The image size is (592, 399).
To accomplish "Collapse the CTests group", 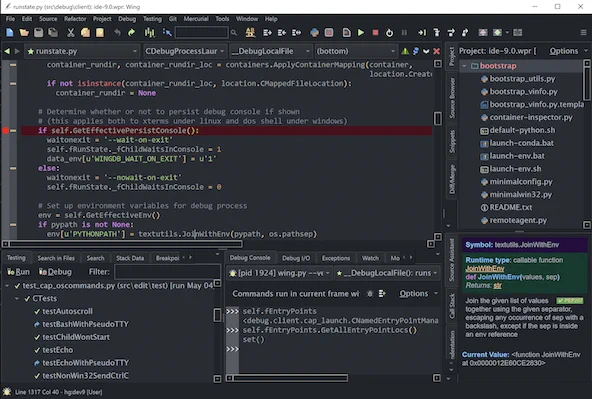I will [17, 299].
